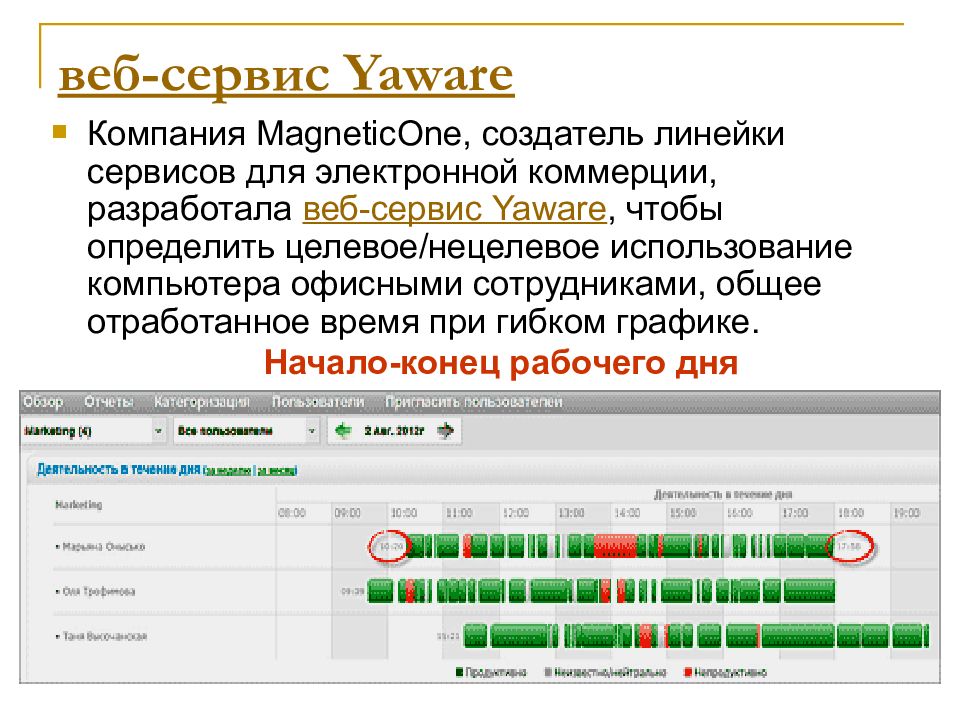Image resolution: width=960 pixels, height=720 pixels.
Task: Click the 16:00 hour column header
Action: pyautogui.click(x=740, y=513)
